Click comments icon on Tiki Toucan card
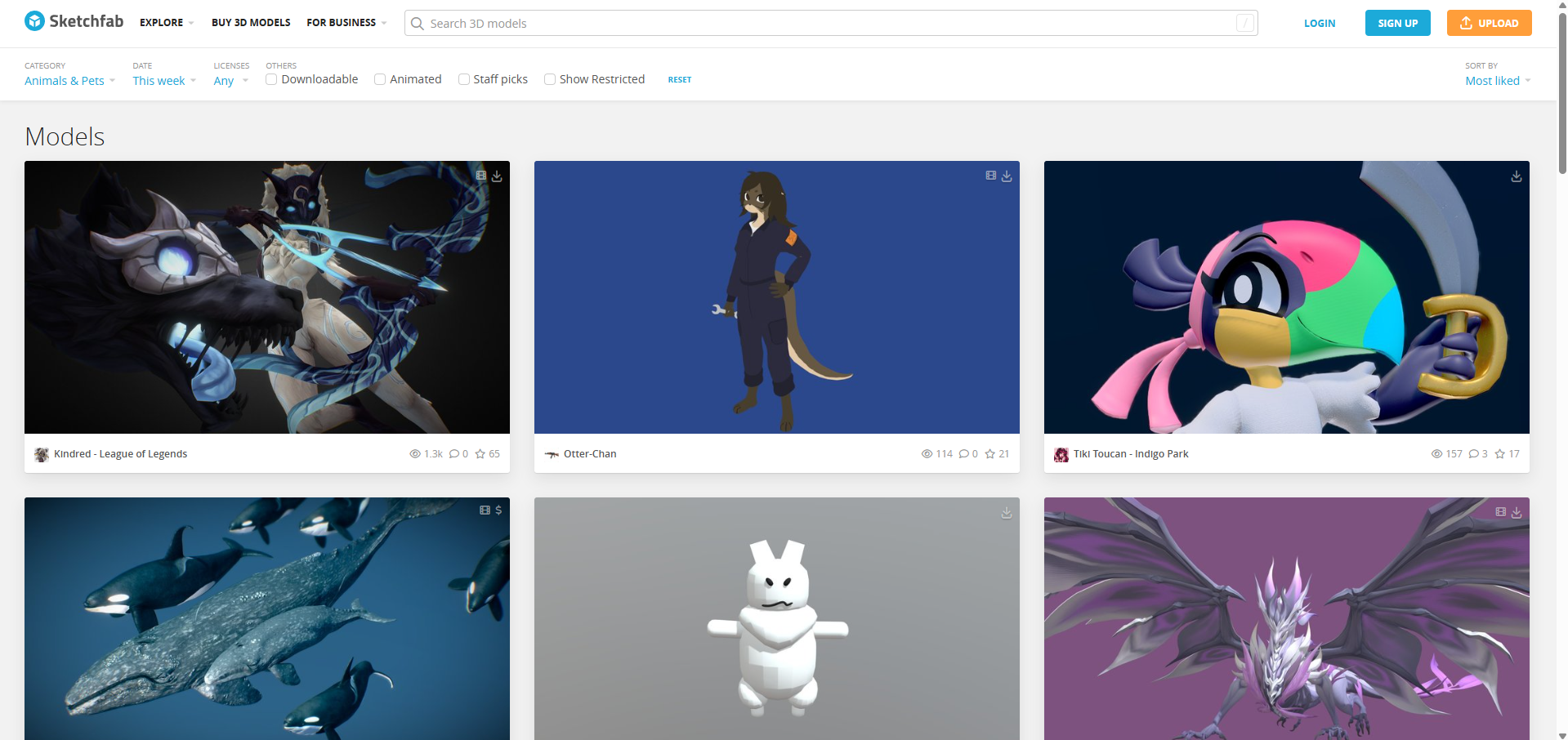 click(x=1473, y=454)
